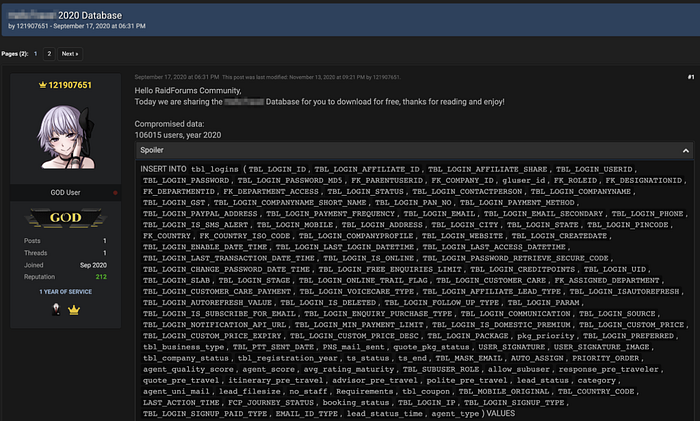Click the GOD rank badge
Image resolution: width=700 pixels, height=421 pixels.
tap(66, 217)
